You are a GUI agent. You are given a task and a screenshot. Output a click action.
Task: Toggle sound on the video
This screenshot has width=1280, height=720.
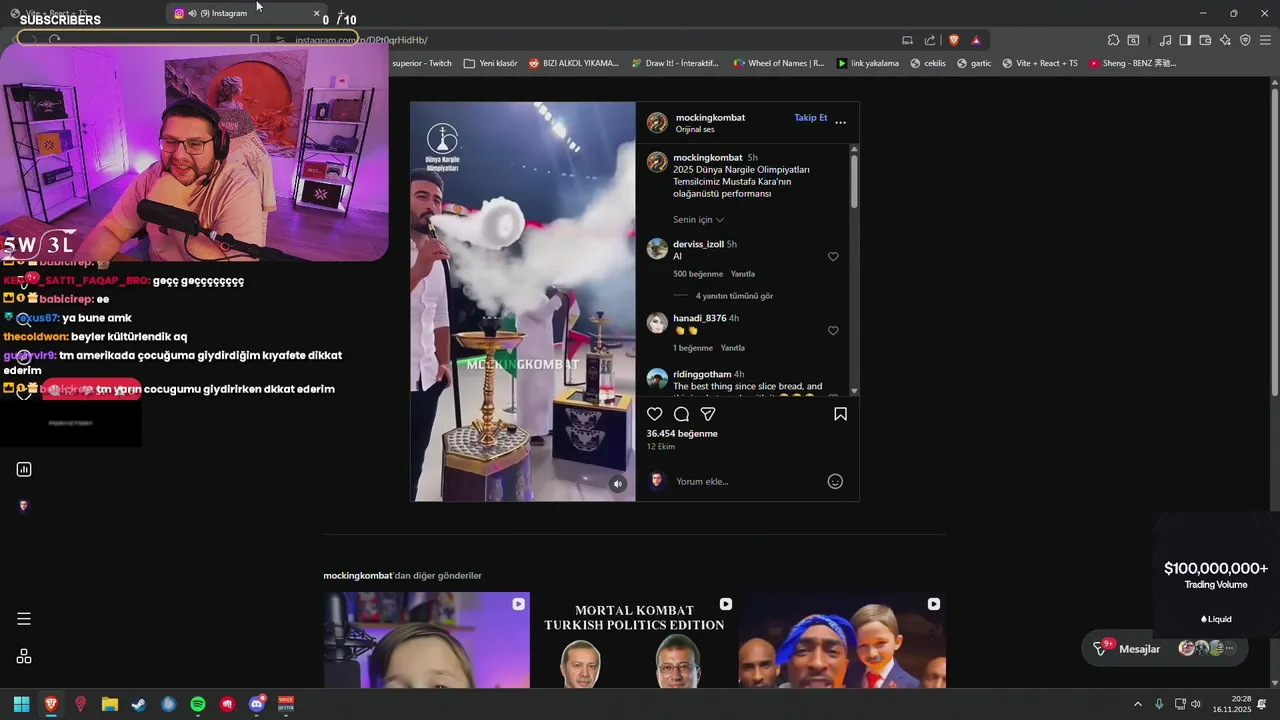(618, 484)
